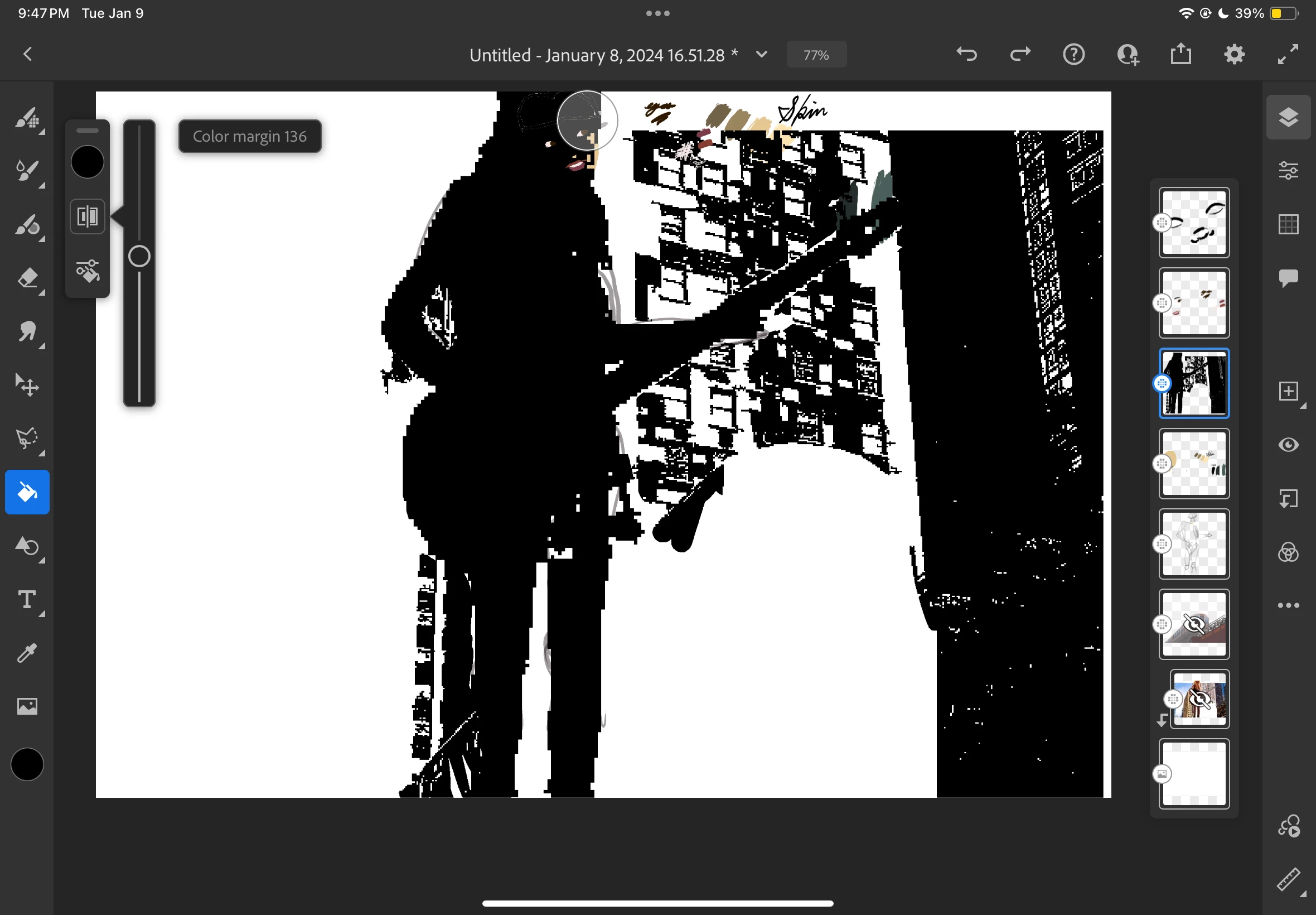This screenshot has height=915, width=1316.
Task: Open the Layer properties panel
Action: pos(1288,171)
